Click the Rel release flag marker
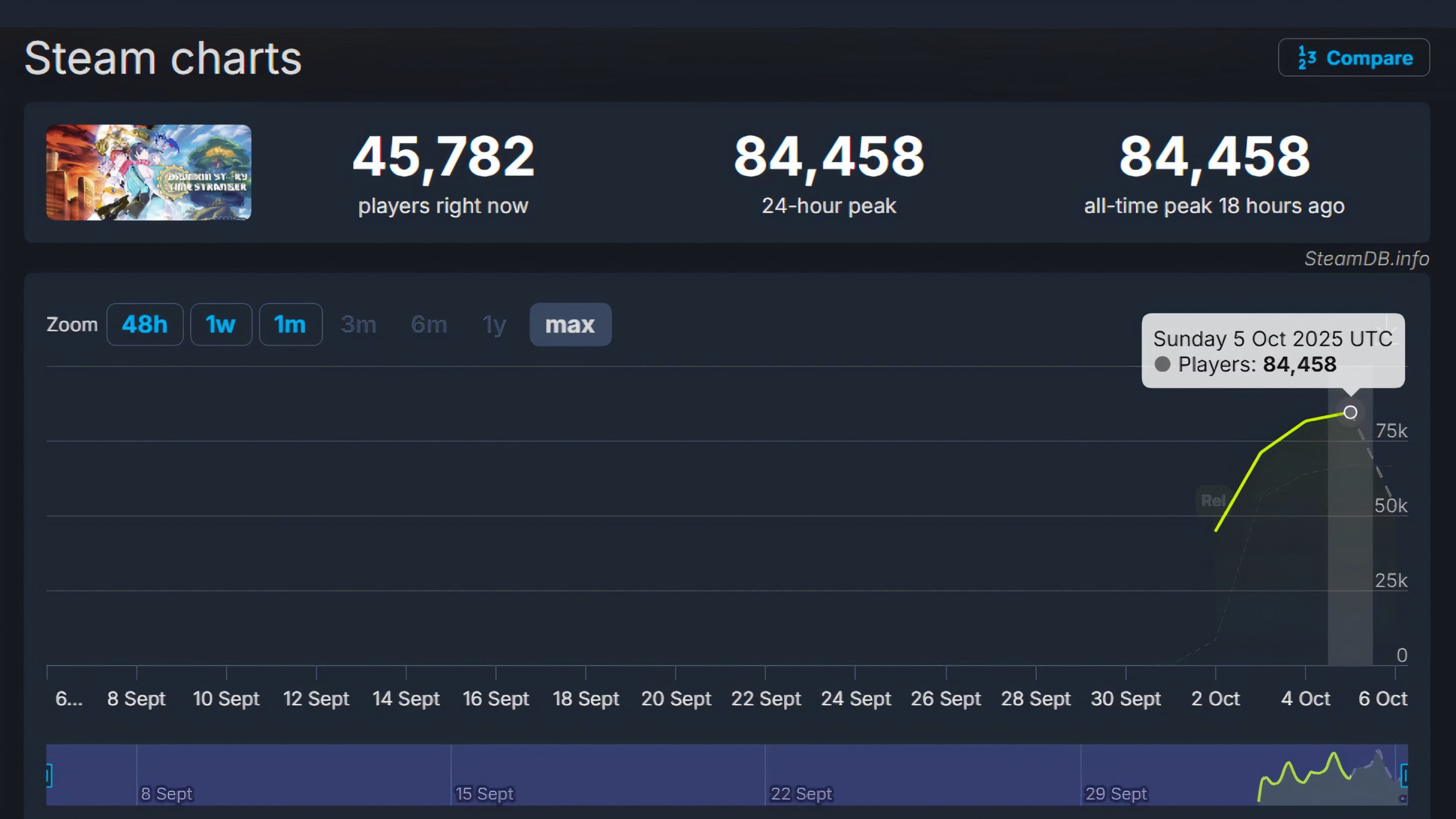 click(1213, 500)
